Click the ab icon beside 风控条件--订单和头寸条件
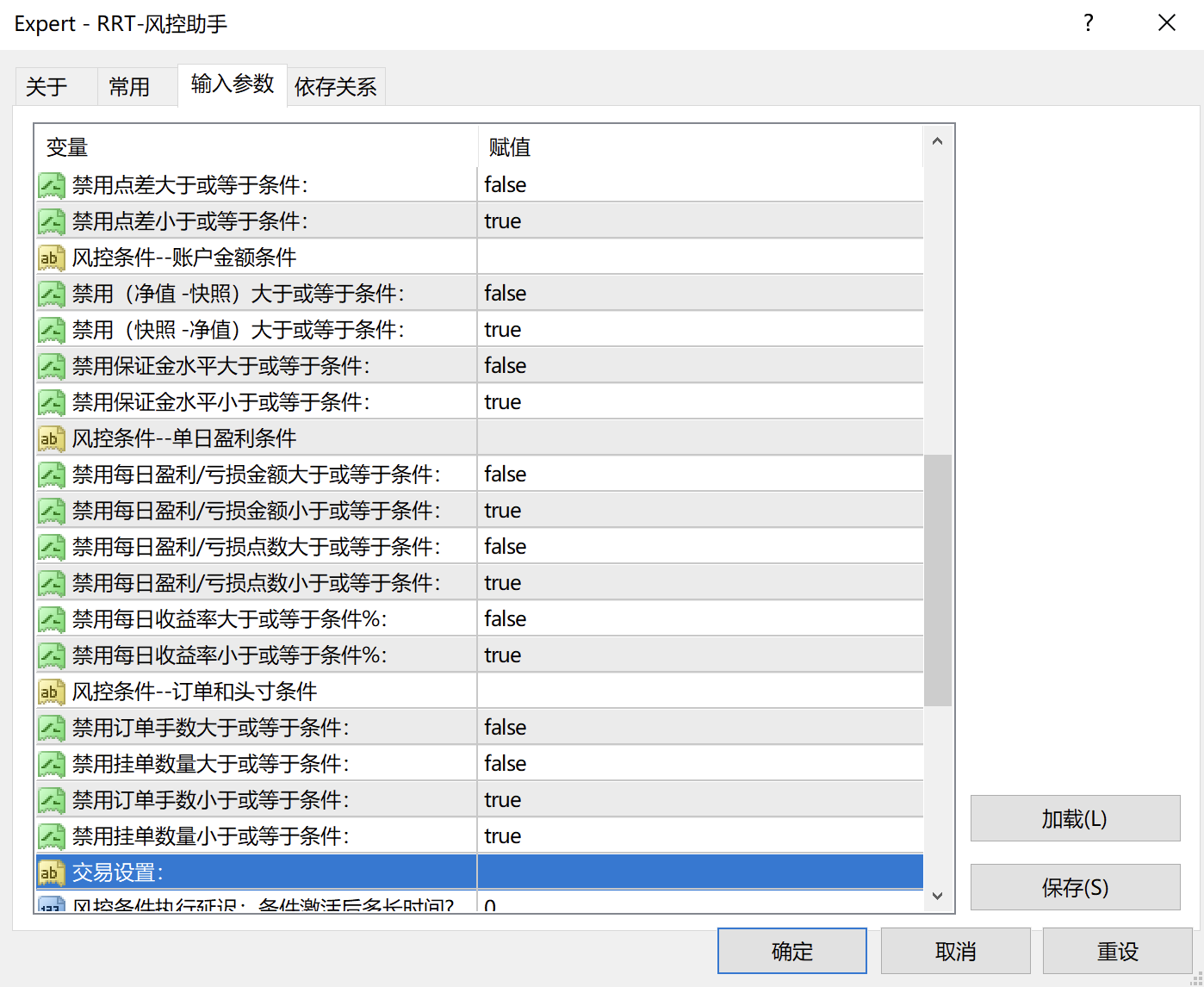Screen dimensions: 1204x987 (52, 692)
